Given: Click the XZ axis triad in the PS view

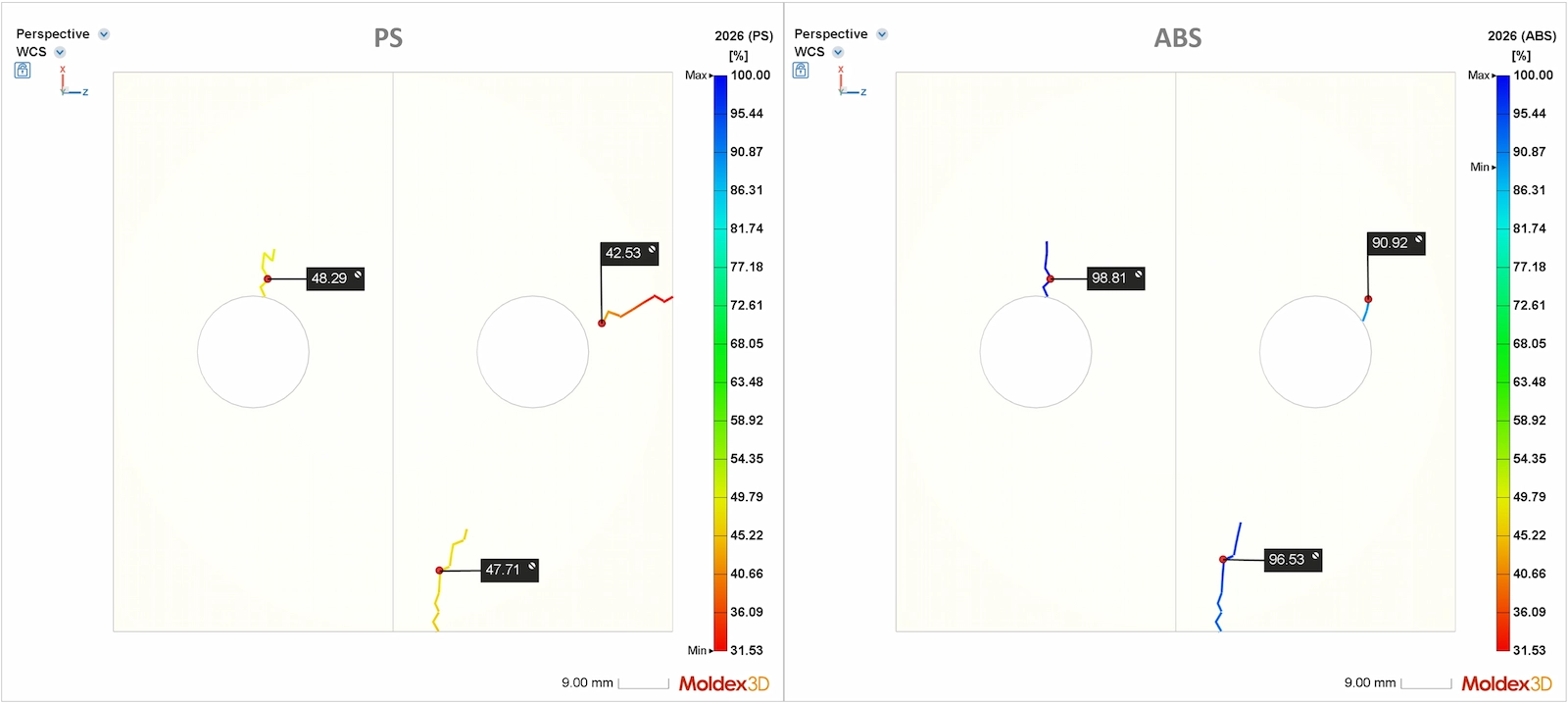Looking at the screenshot, I should point(70,83).
